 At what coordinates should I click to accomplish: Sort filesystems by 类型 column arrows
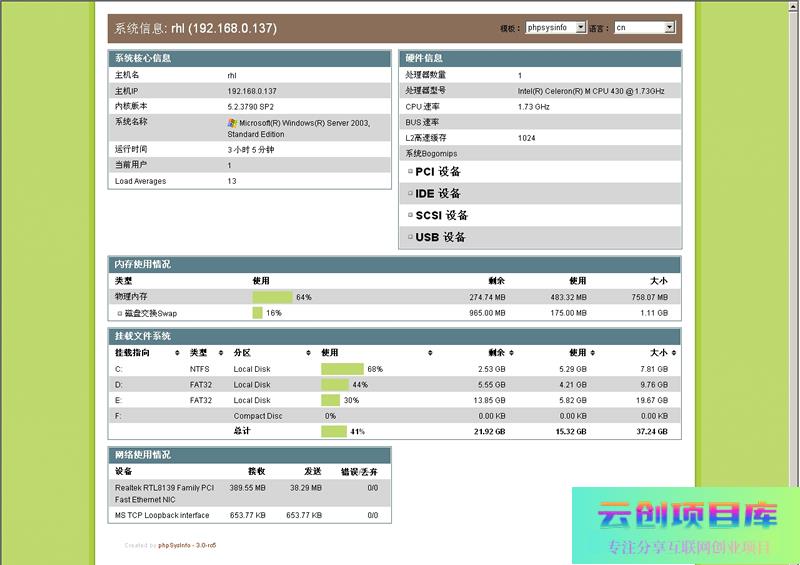tap(220, 353)
